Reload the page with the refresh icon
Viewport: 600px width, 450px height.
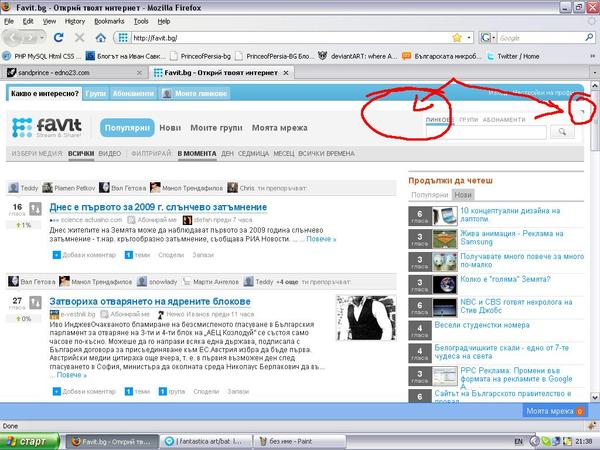coord(59,38)
